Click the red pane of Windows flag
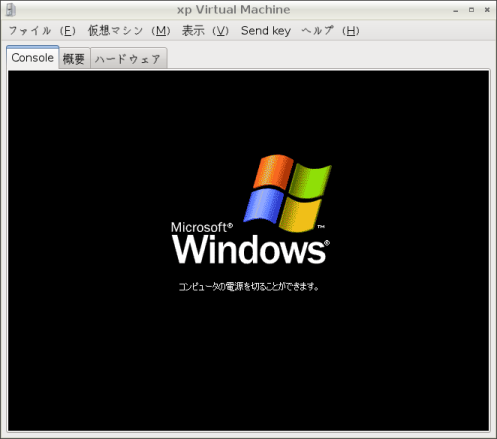Image resolution: width=497 pixels, height=439 pixels. point(273,171)
